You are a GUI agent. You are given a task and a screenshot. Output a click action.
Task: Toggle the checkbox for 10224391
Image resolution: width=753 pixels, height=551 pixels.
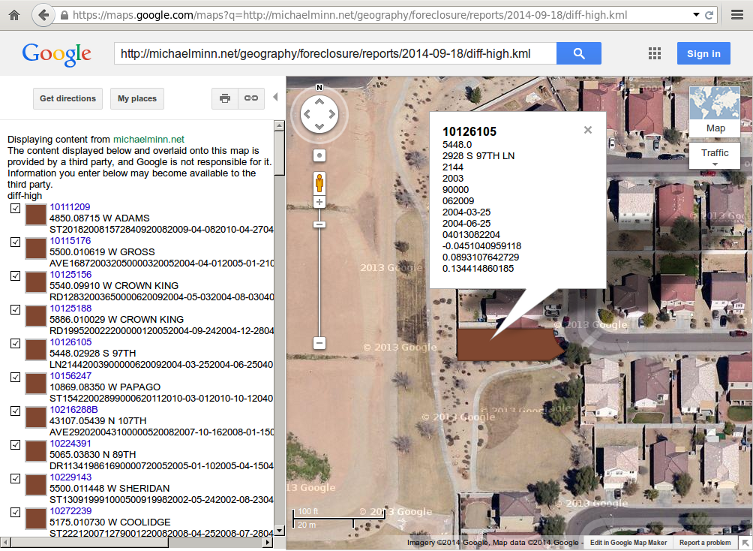pos(14,444)
